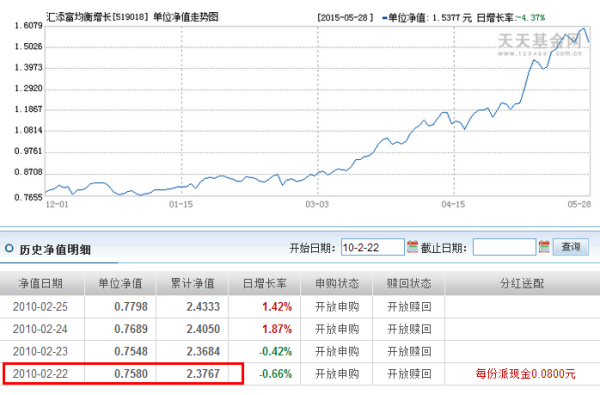Click the 单位净值: 1.5377 元 legend
This screenshot has height=395, width=600.
tap(427, 18)
